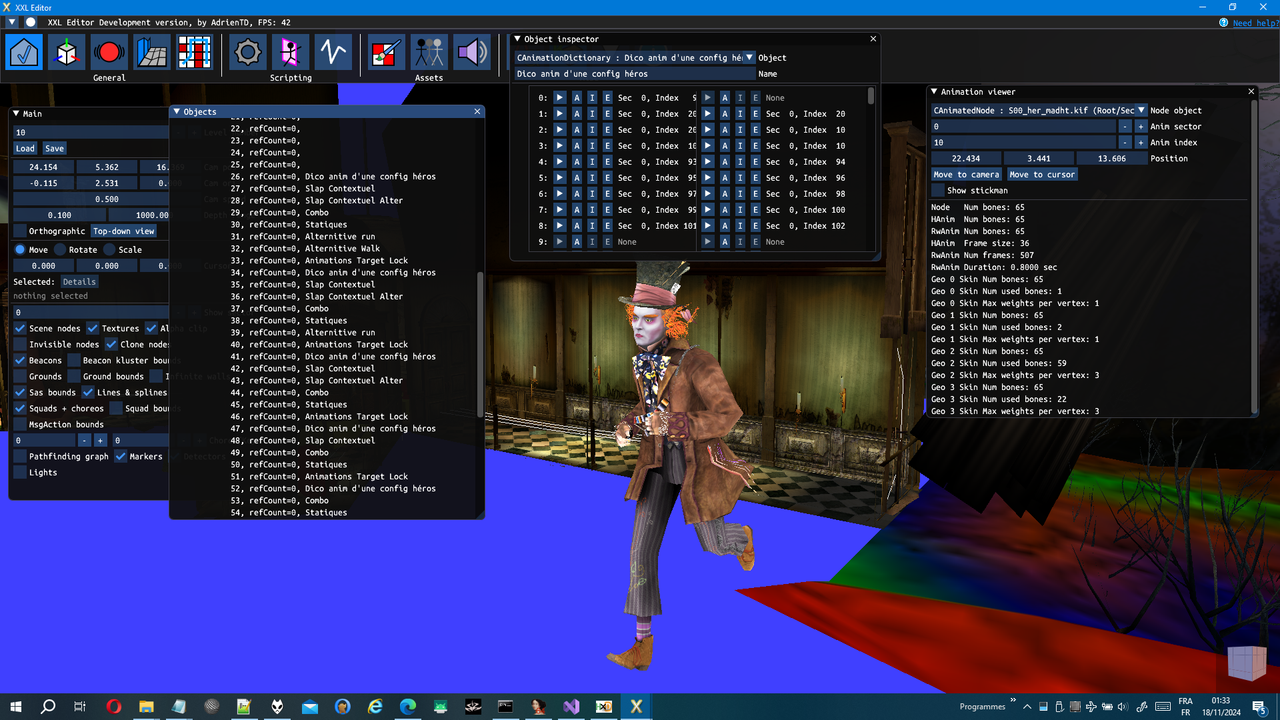
Task: Click the I button next to Index 100
Action: [740, 210]
